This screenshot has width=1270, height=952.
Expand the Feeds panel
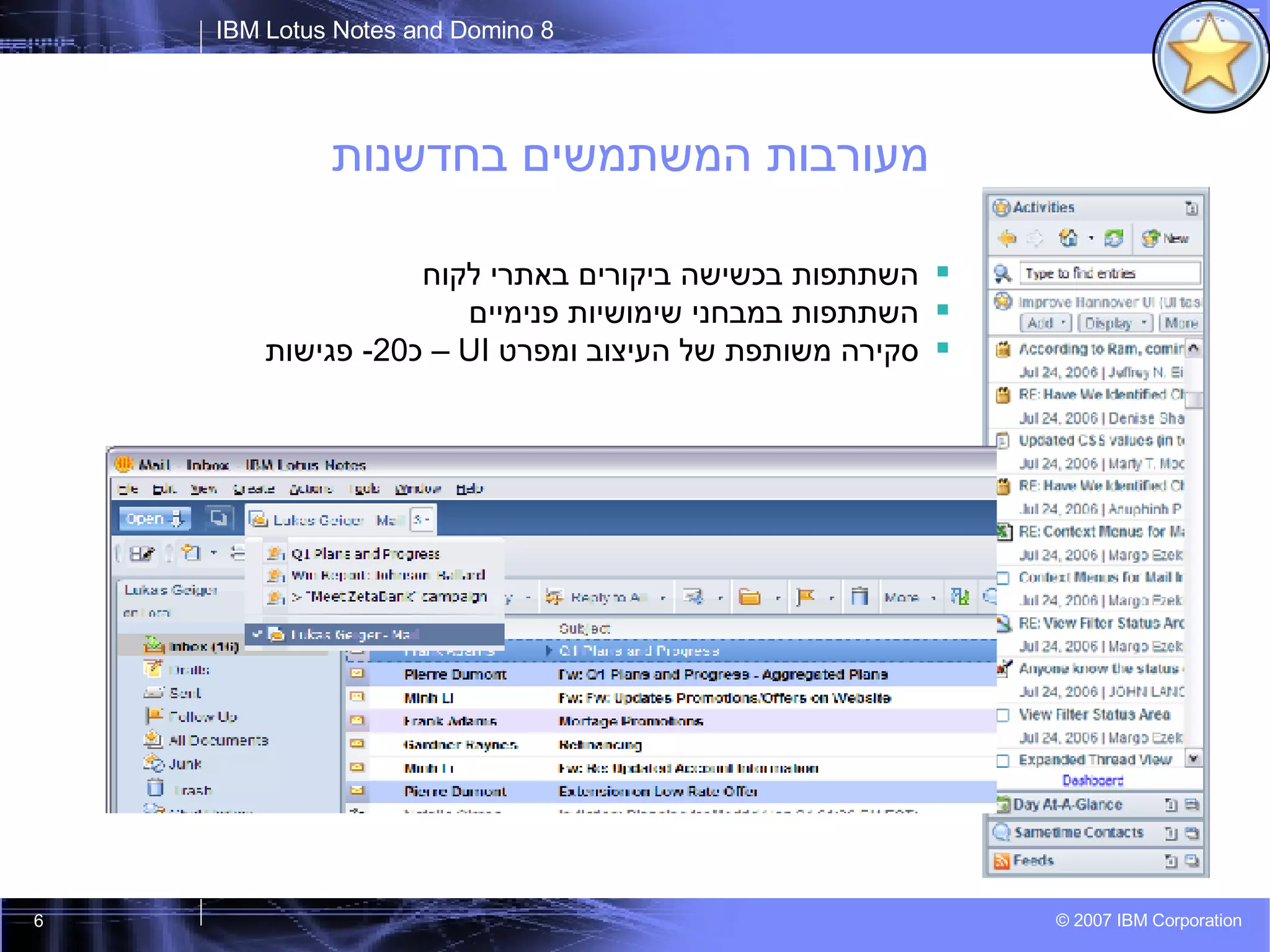[1033, 860]
